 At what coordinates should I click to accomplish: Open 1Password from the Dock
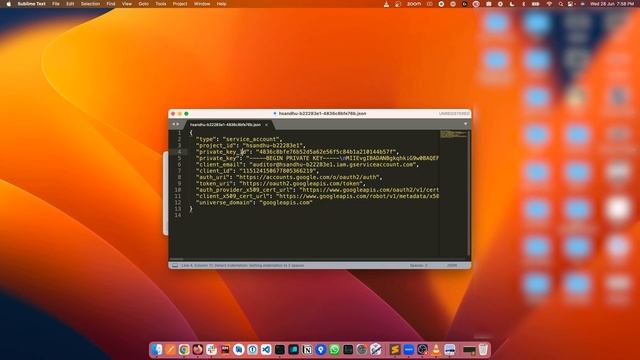[252, 349]
